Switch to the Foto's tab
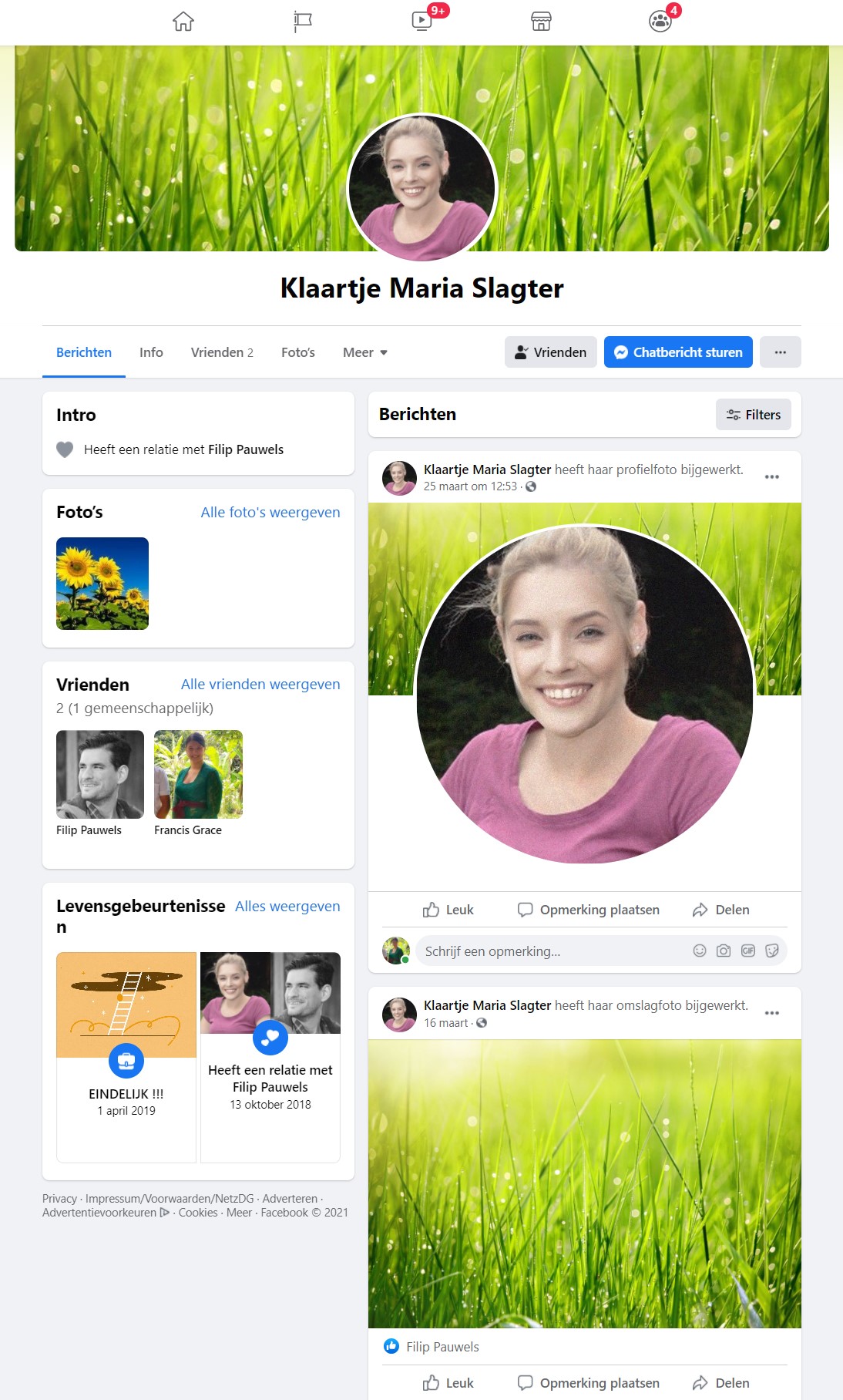Screen dimensions: 843x1400 297,352
